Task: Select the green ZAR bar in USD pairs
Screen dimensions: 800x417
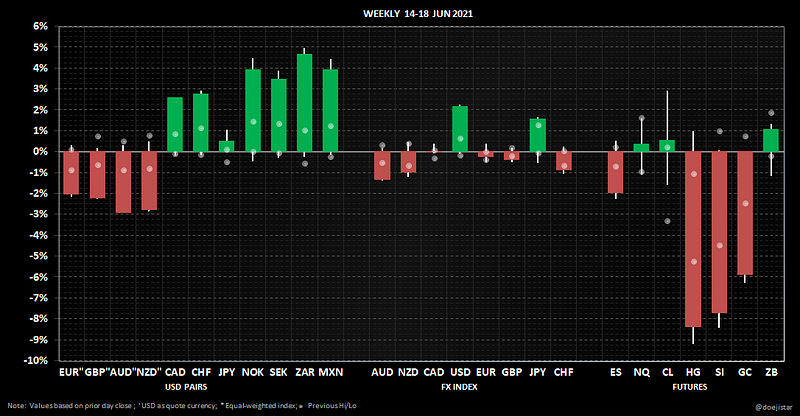Action: tap(304, 102)
